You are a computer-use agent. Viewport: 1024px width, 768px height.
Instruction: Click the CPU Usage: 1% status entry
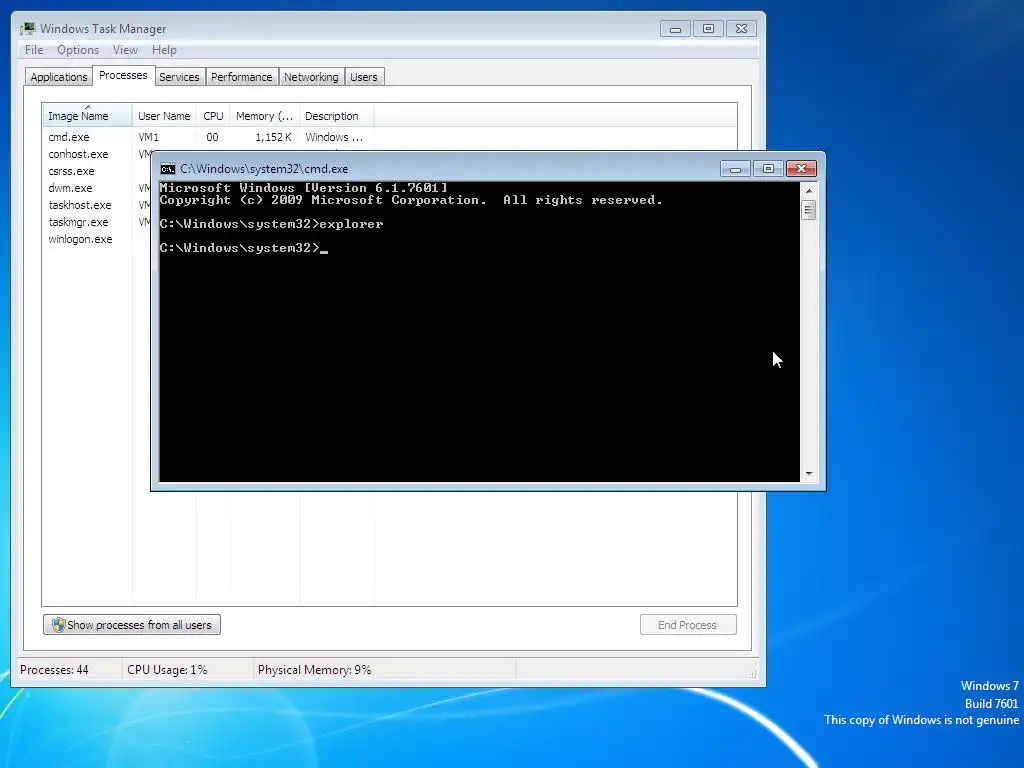[167, 670]
